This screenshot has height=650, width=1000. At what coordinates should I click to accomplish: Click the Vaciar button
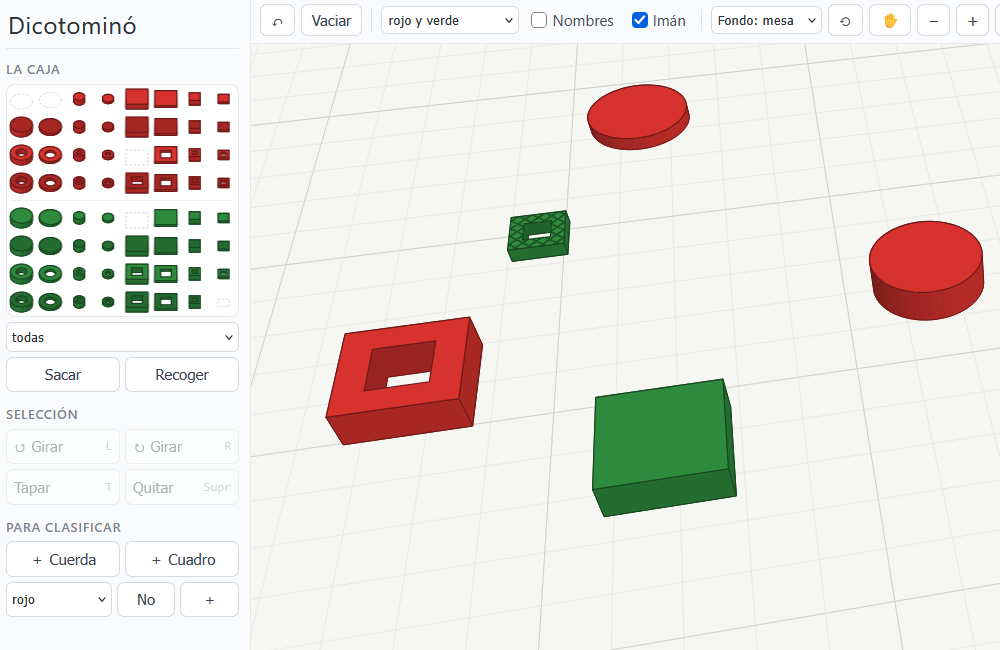coord(331,20)
